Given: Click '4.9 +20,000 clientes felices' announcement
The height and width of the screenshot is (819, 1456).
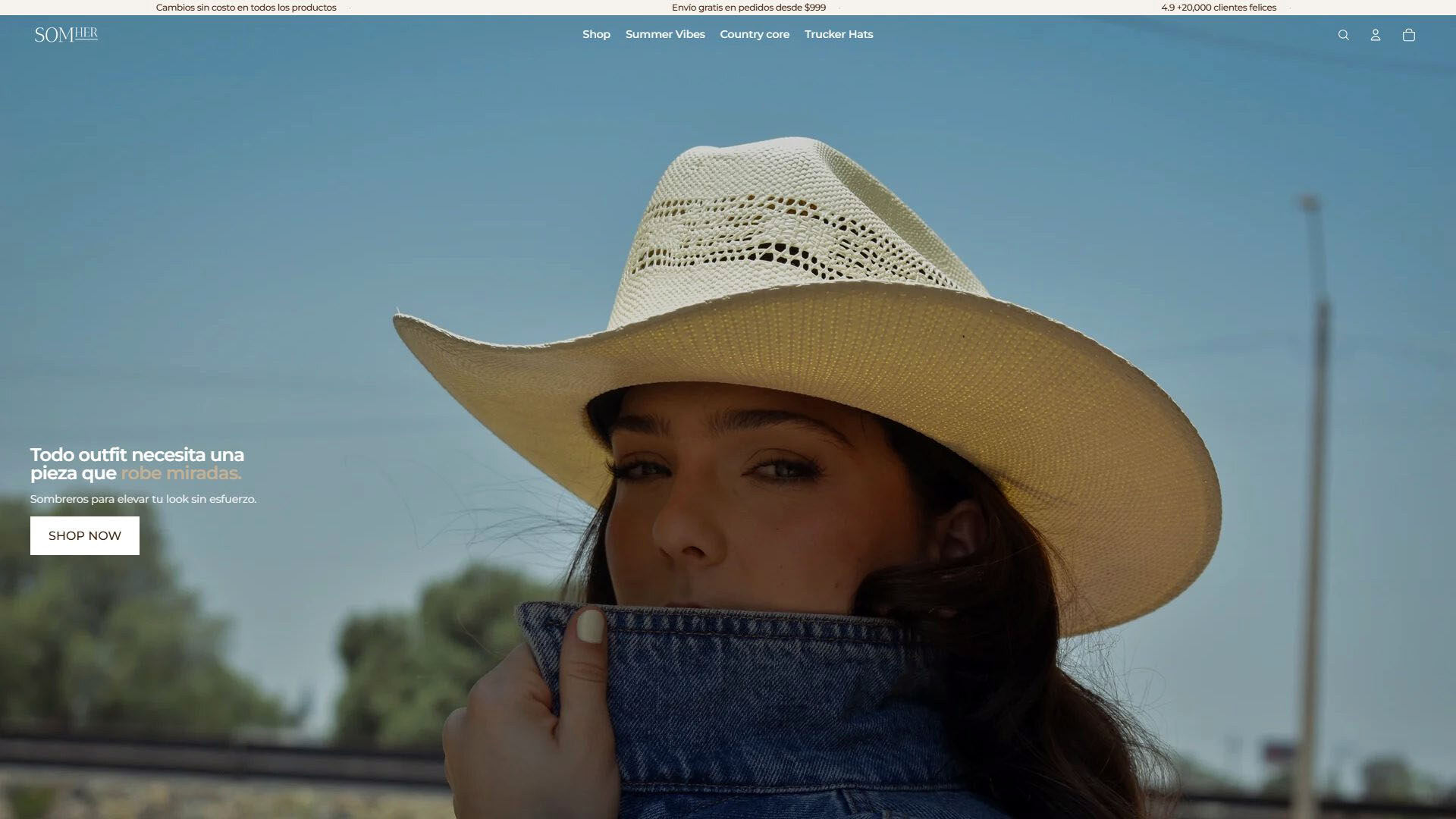Looking at the screenshot, I should point(1219,8).
